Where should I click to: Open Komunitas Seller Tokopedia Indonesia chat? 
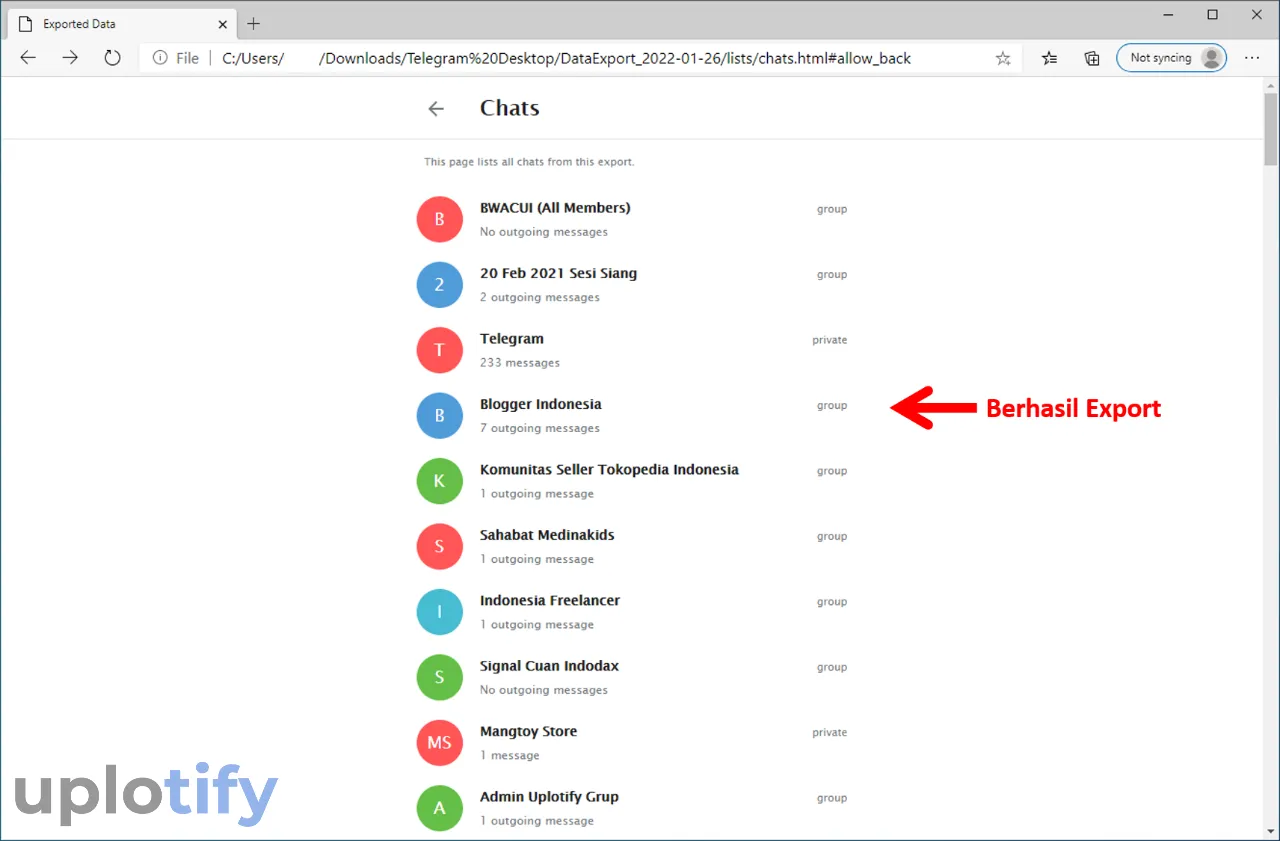pyautogui.click(x=632, y=481)
